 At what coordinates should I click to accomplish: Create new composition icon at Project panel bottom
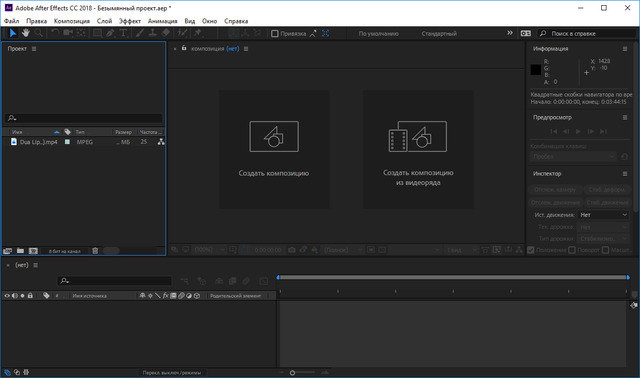click(x=33, y=251)
